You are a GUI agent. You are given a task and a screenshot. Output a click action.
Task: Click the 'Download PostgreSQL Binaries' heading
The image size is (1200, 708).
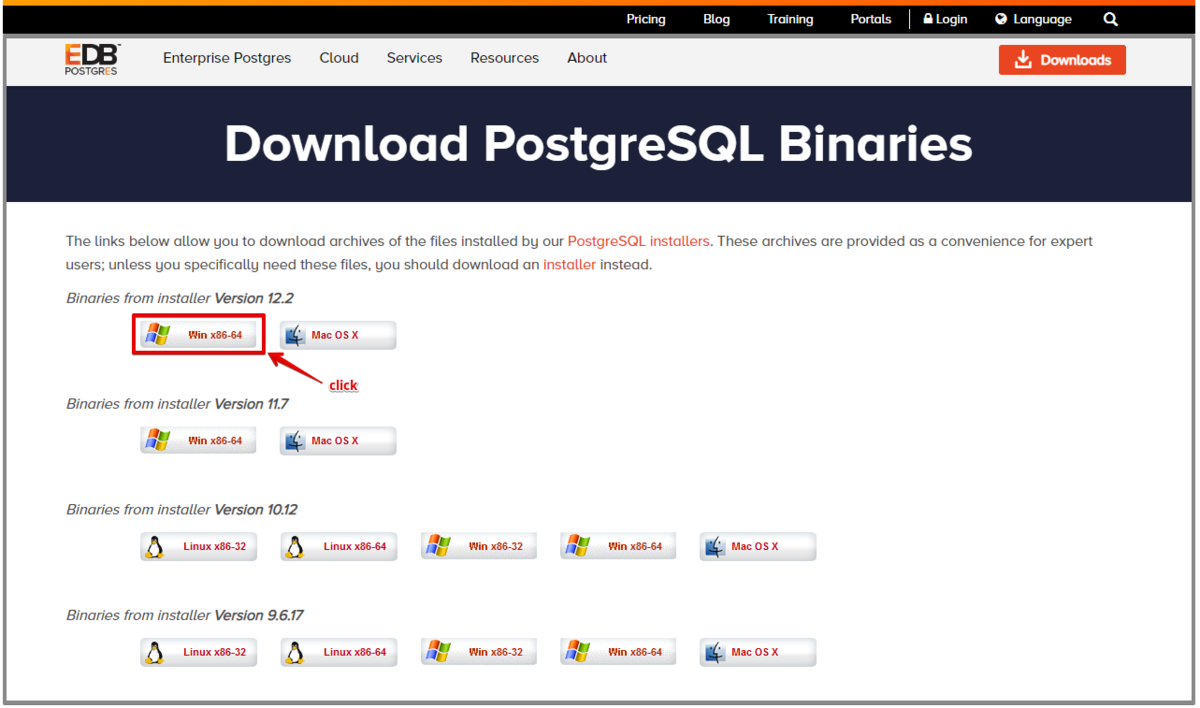click(x=598, y=144)
